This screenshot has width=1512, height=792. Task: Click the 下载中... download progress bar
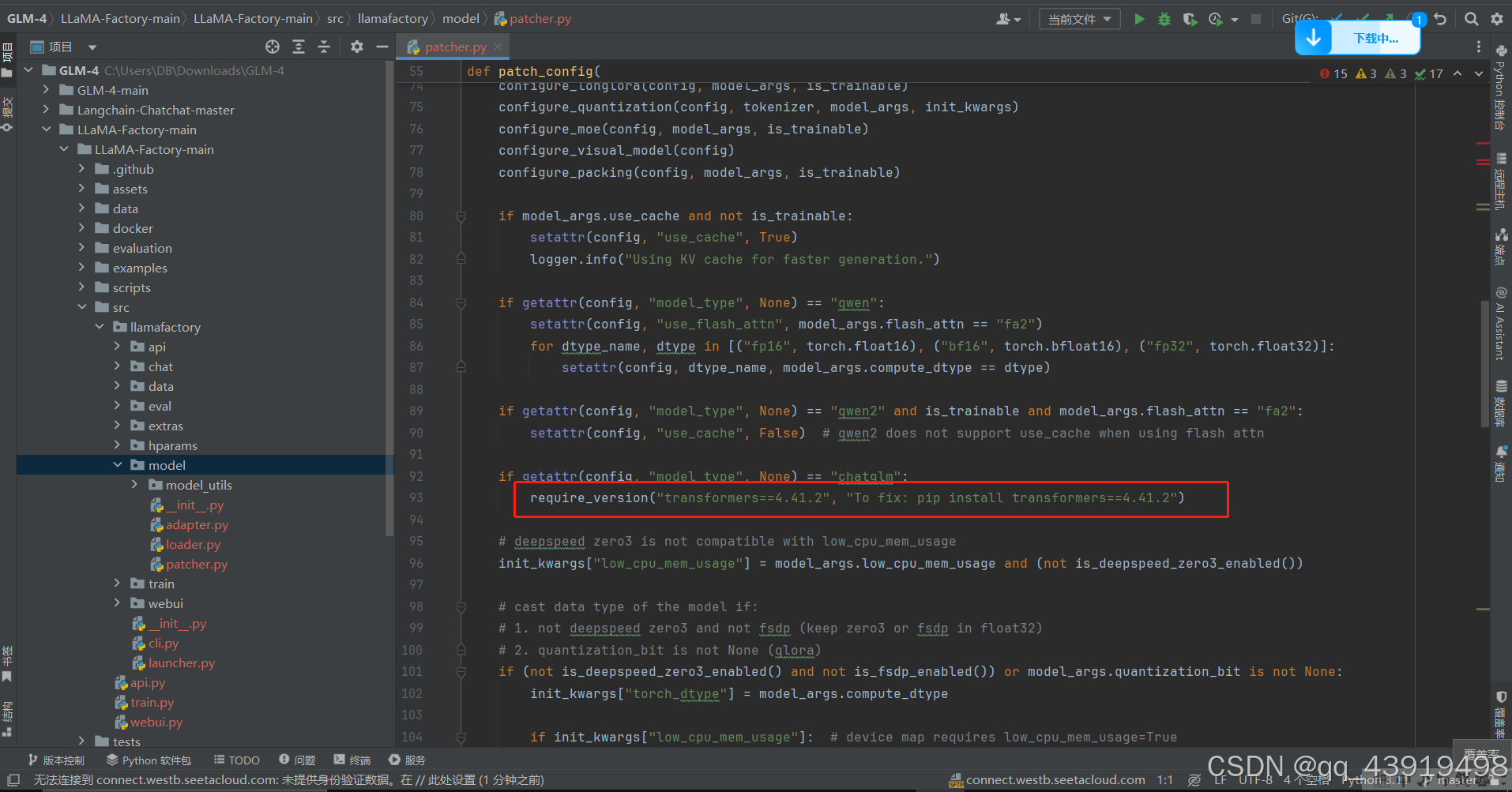1376,38
